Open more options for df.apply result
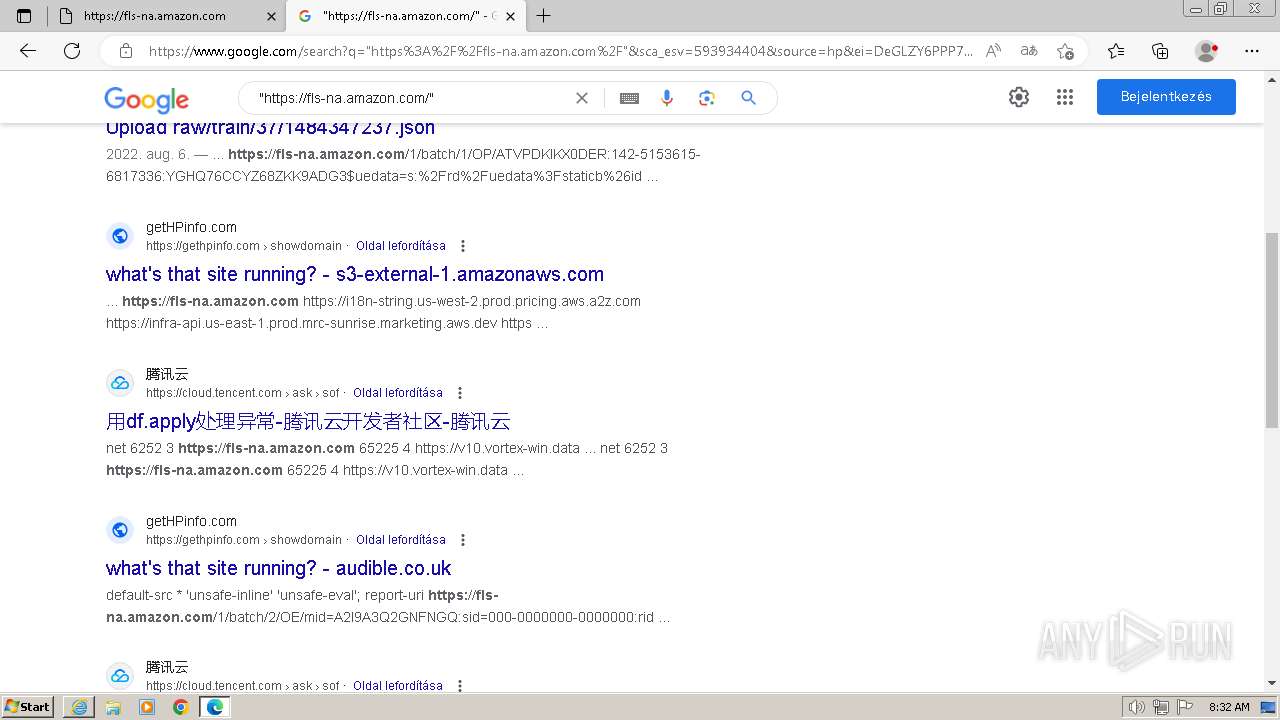 pos(460,393)
